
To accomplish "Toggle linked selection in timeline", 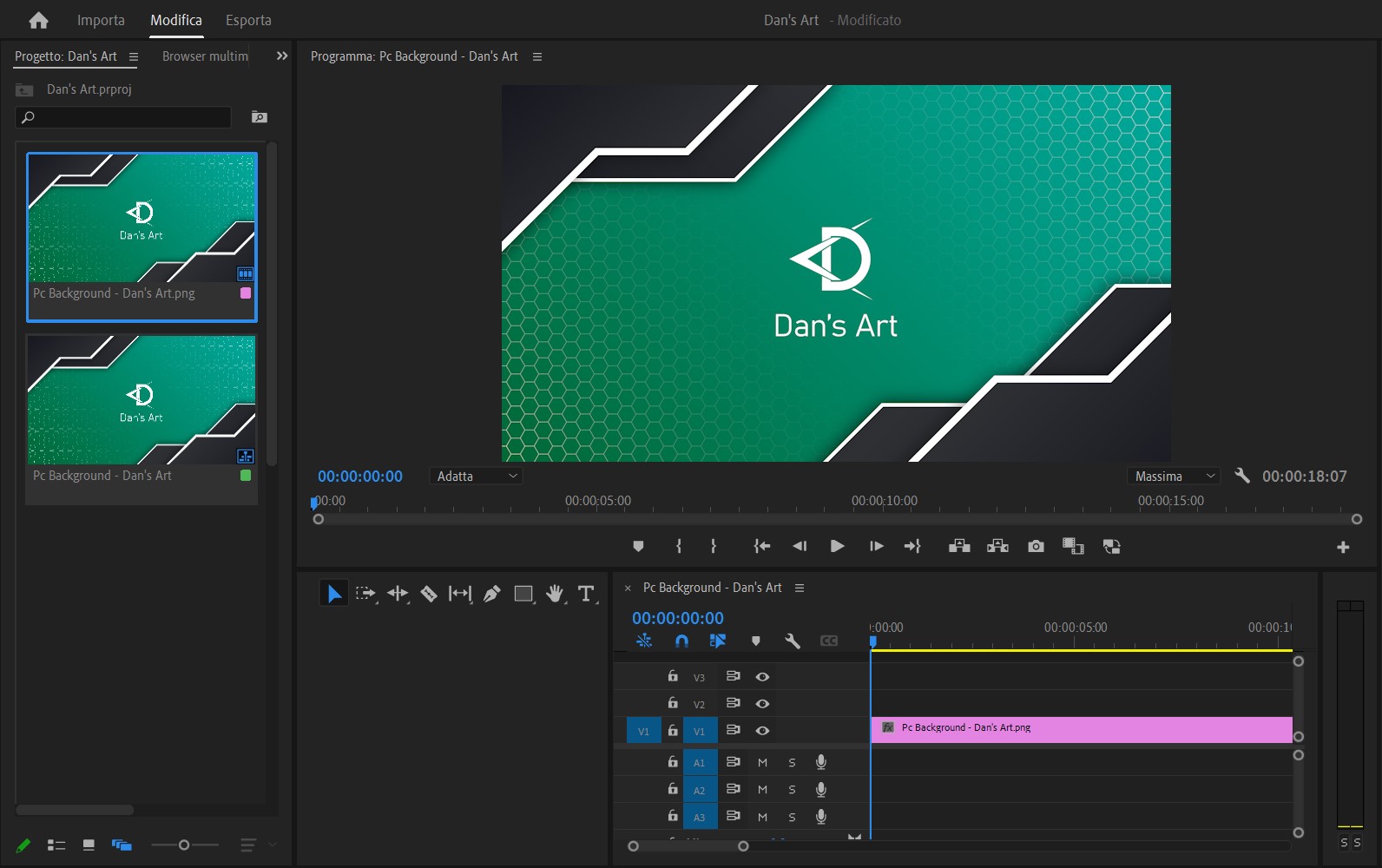I will pyautogui.click(x=718, y=641).
